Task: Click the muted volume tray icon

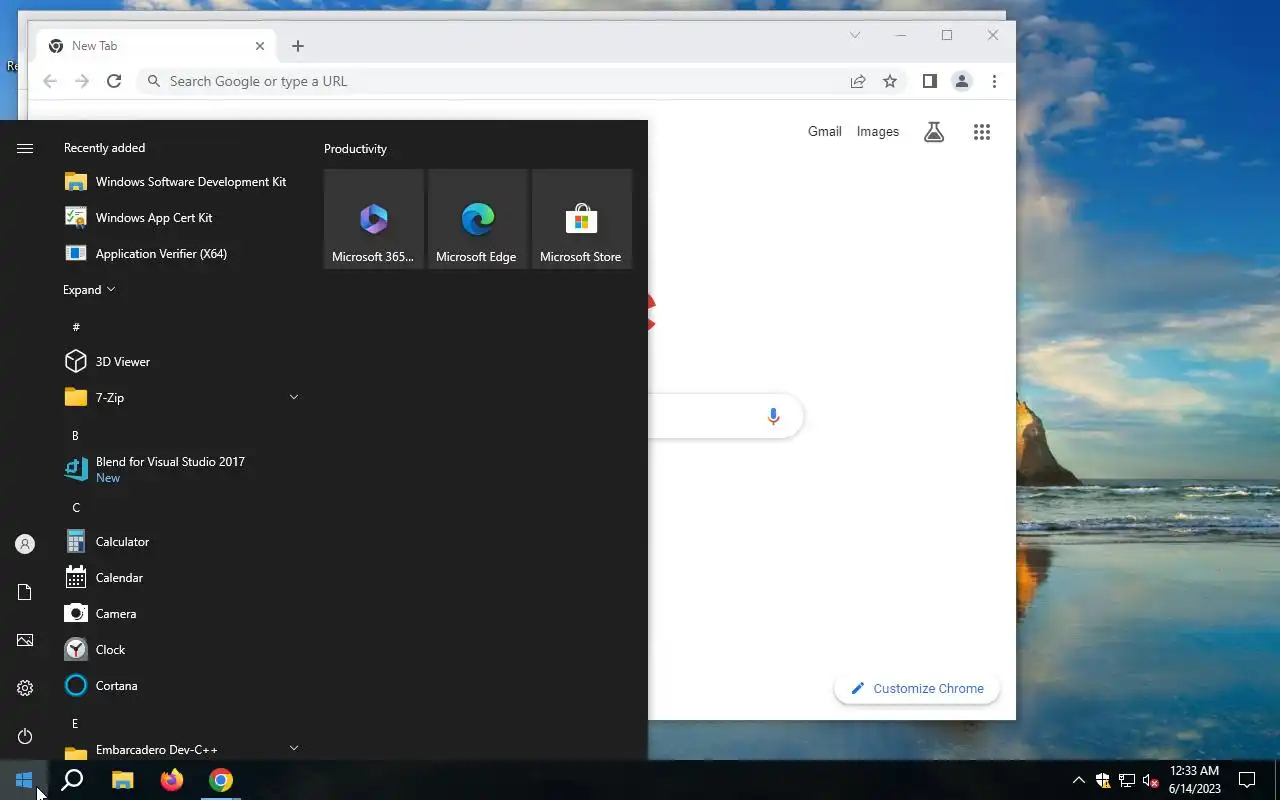Action: (1151, 780)
